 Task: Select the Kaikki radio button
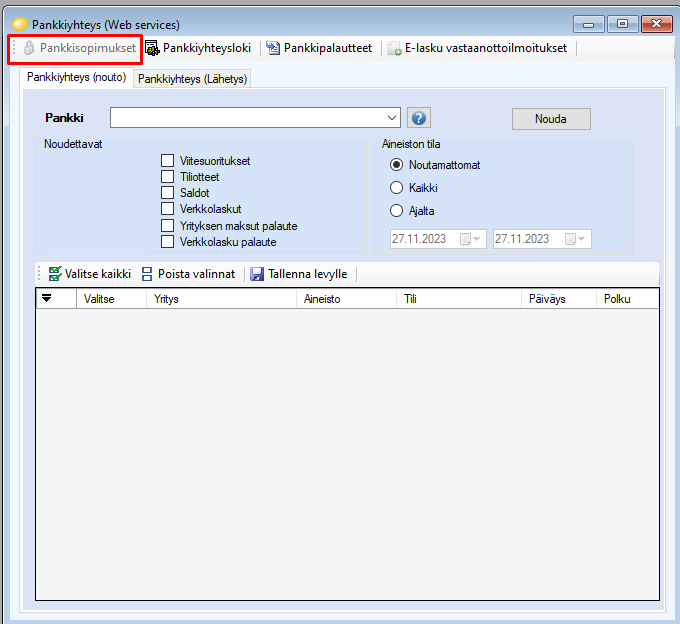coord(397,188)
